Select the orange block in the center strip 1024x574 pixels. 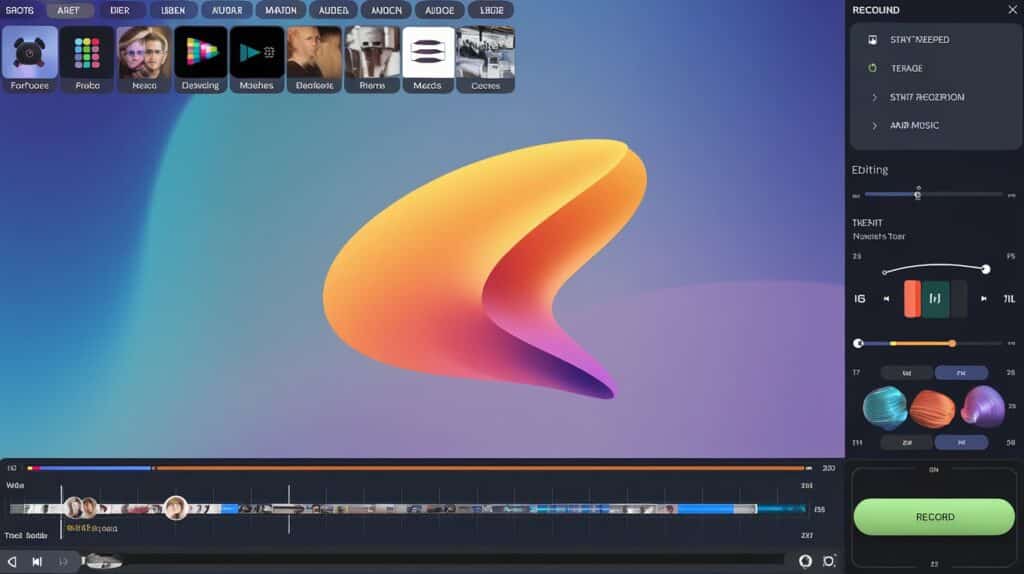tap(912, 298)
